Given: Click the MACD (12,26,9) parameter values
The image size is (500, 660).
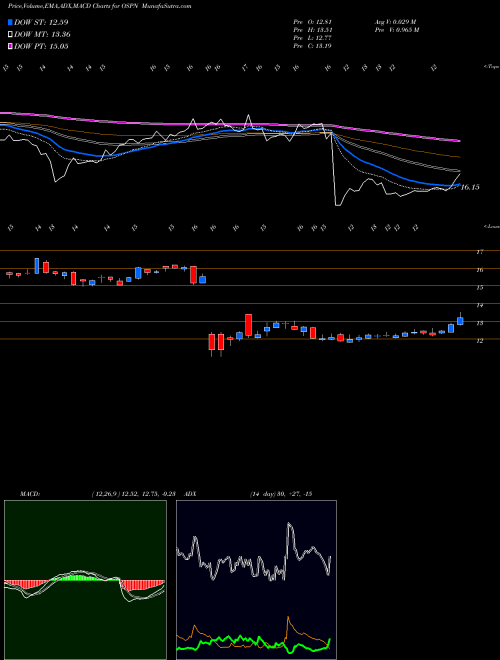Looking at the screenshot, I should (x=136, y=494).
